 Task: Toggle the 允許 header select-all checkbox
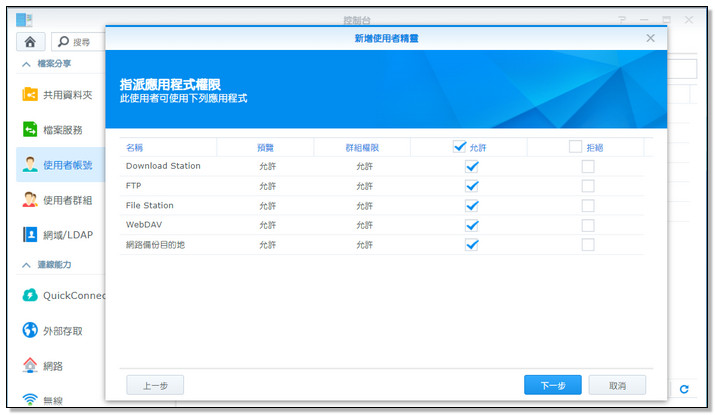coord(460,147)
